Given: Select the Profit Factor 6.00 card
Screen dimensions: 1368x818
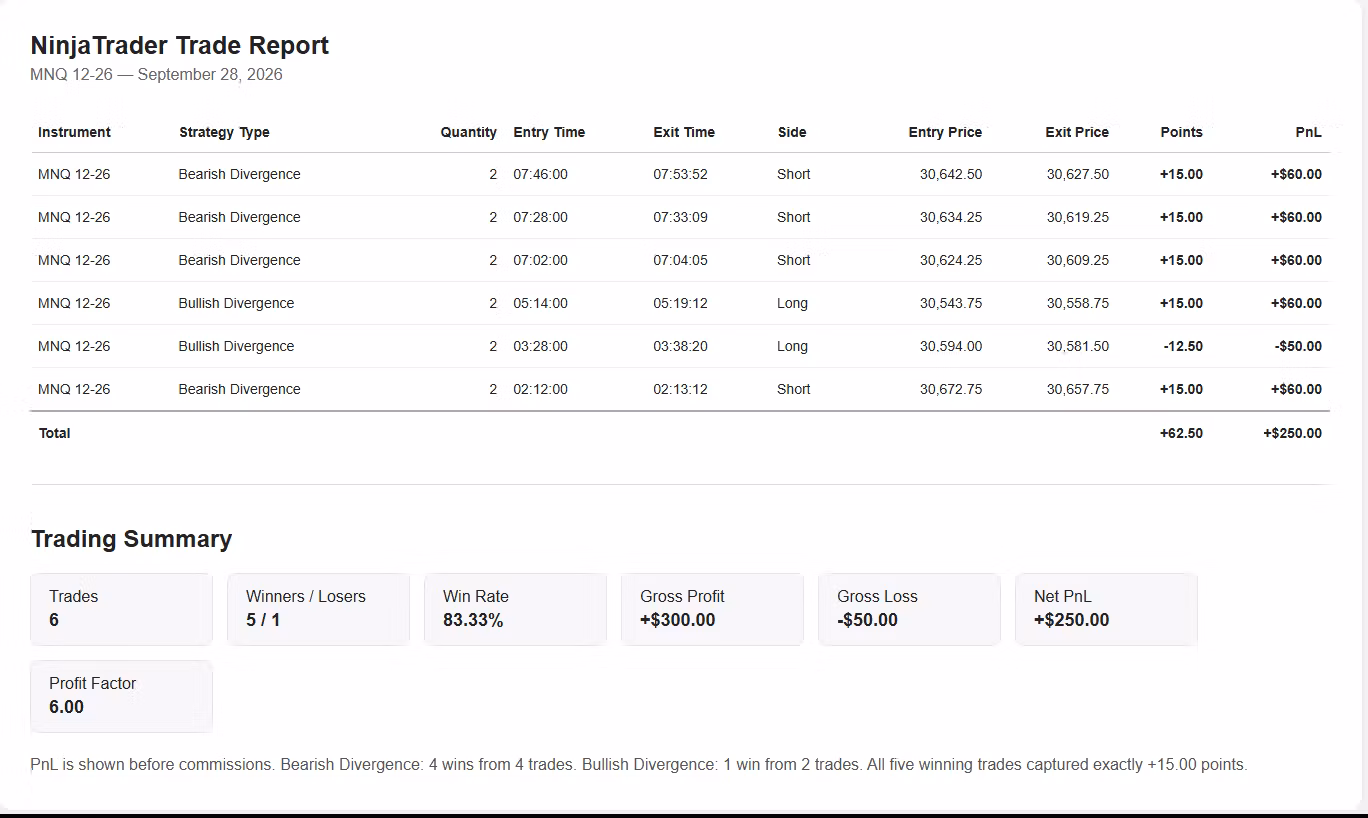Looking at the screenshot, I should coord(122,696).
